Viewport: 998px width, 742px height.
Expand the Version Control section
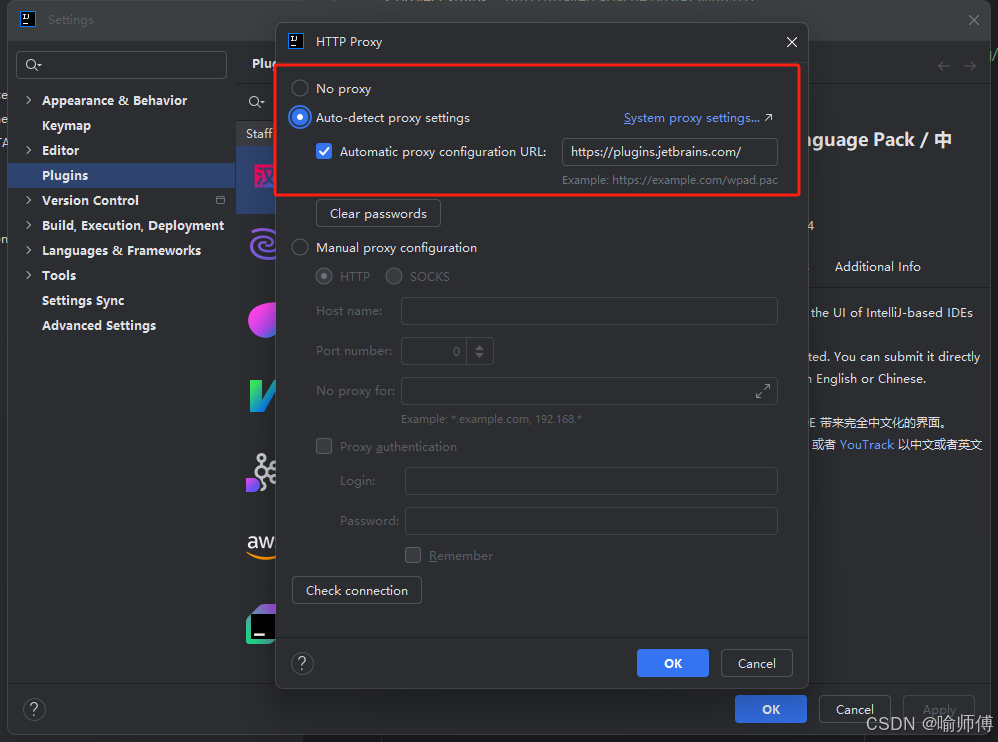point(29,200)
